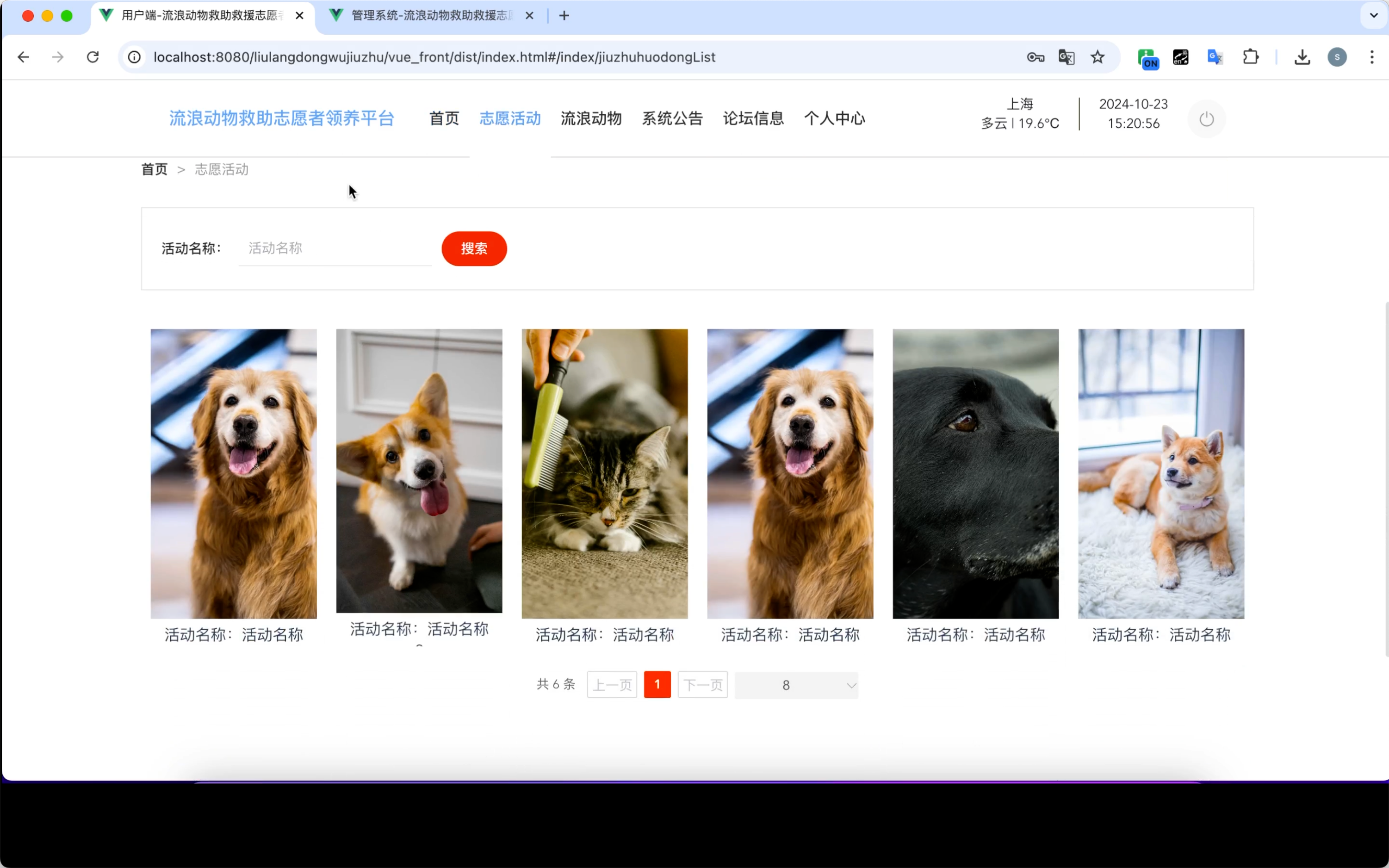The height and width of the screenshot is (868, 1389).
Task: Click the back navigation arrow
Action: point(24,57)
